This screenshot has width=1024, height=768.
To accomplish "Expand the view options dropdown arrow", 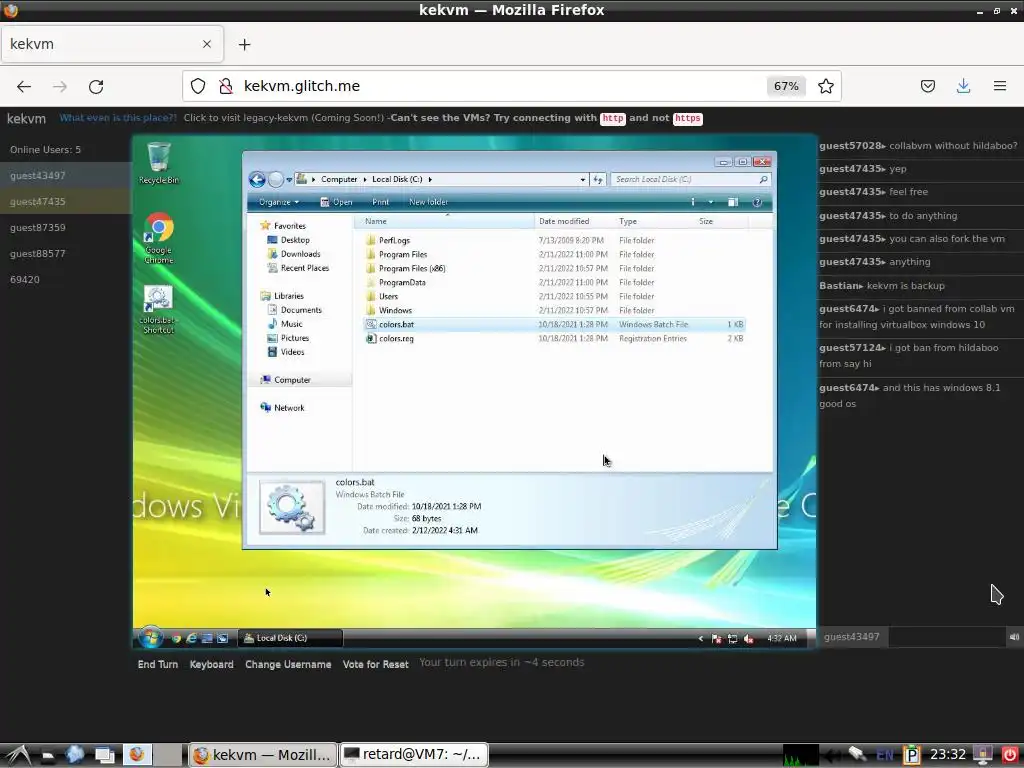I will [711, 202].
